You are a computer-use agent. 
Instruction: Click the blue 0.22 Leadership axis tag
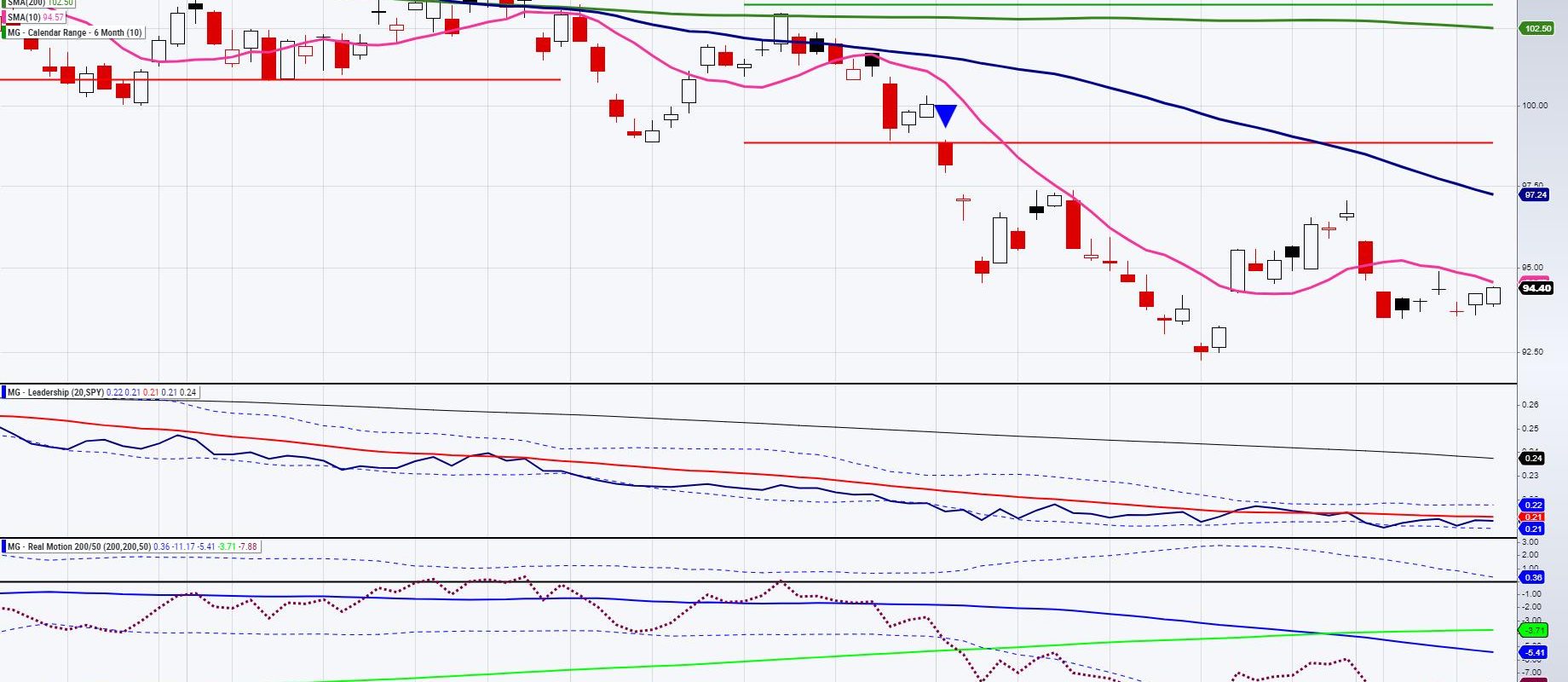(1532, 506)
